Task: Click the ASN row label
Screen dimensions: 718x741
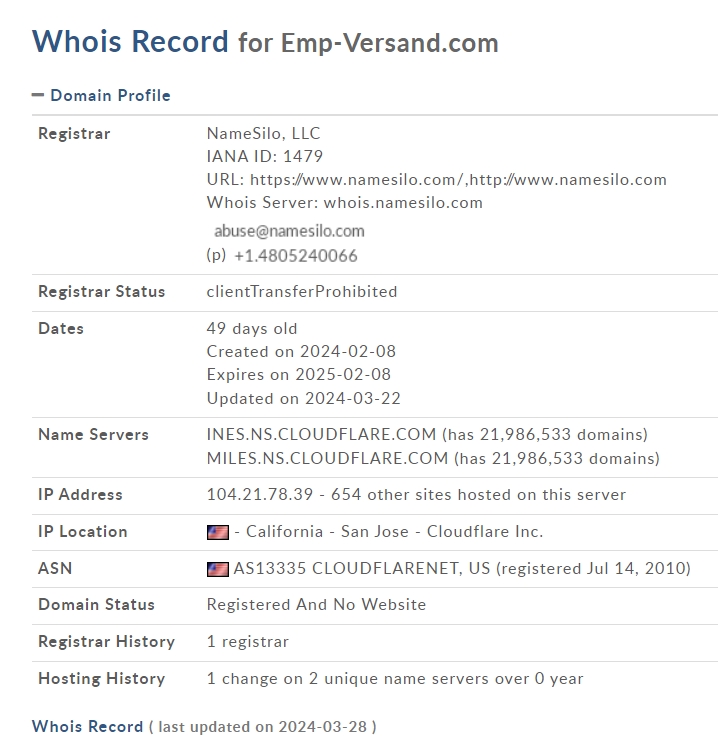Action: click(55, 568)
